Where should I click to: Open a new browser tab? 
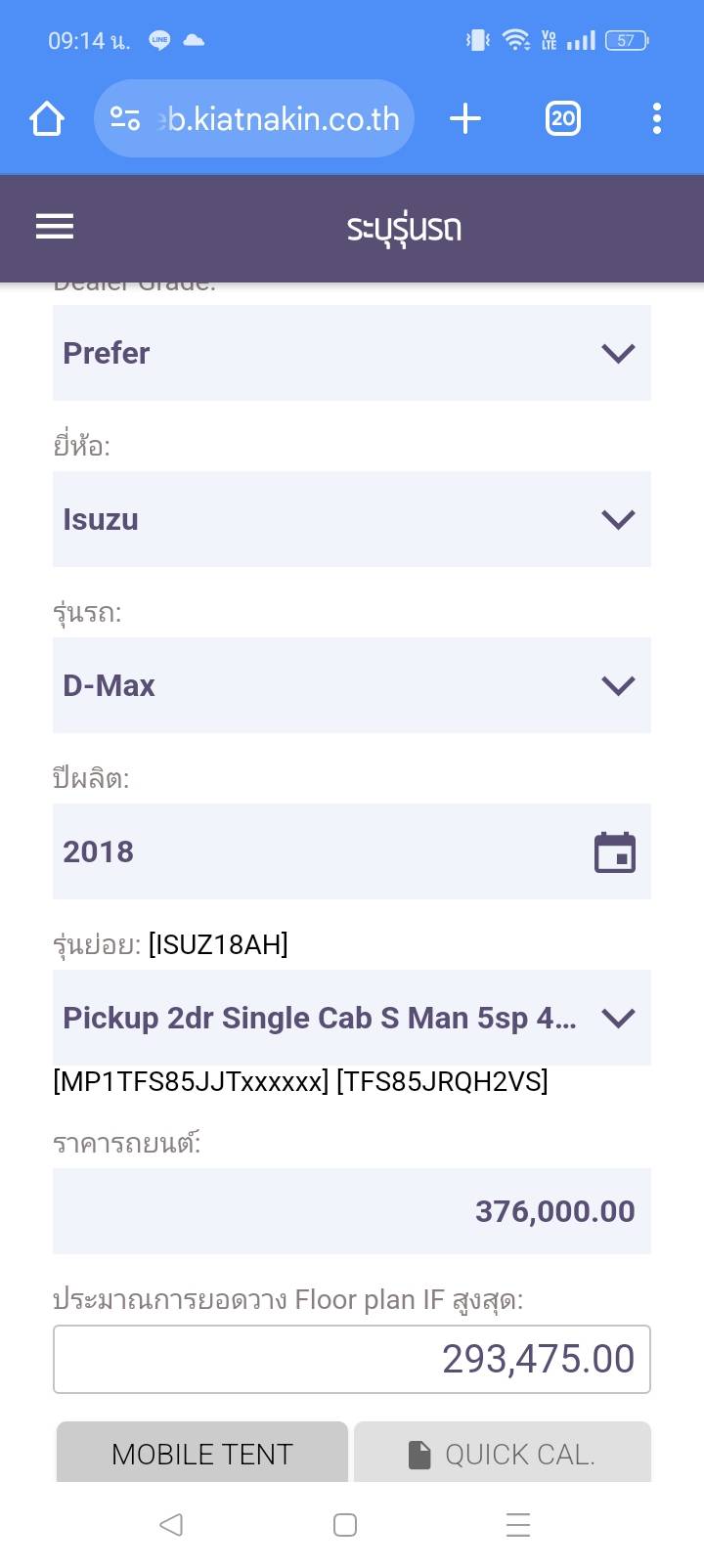coord(465,119)
